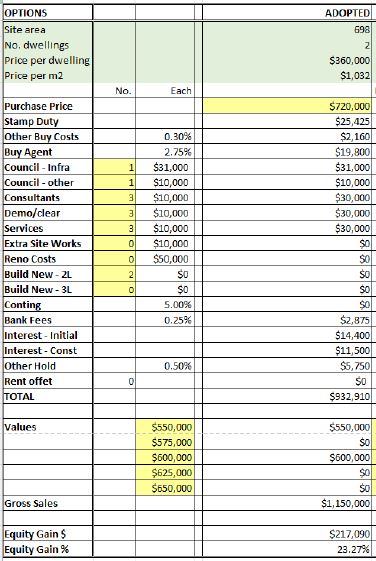This screenshot has height=561, width=376.
Task: Select the Other Buy Costs 0.30% cell
Action: (x=165, y=137)
